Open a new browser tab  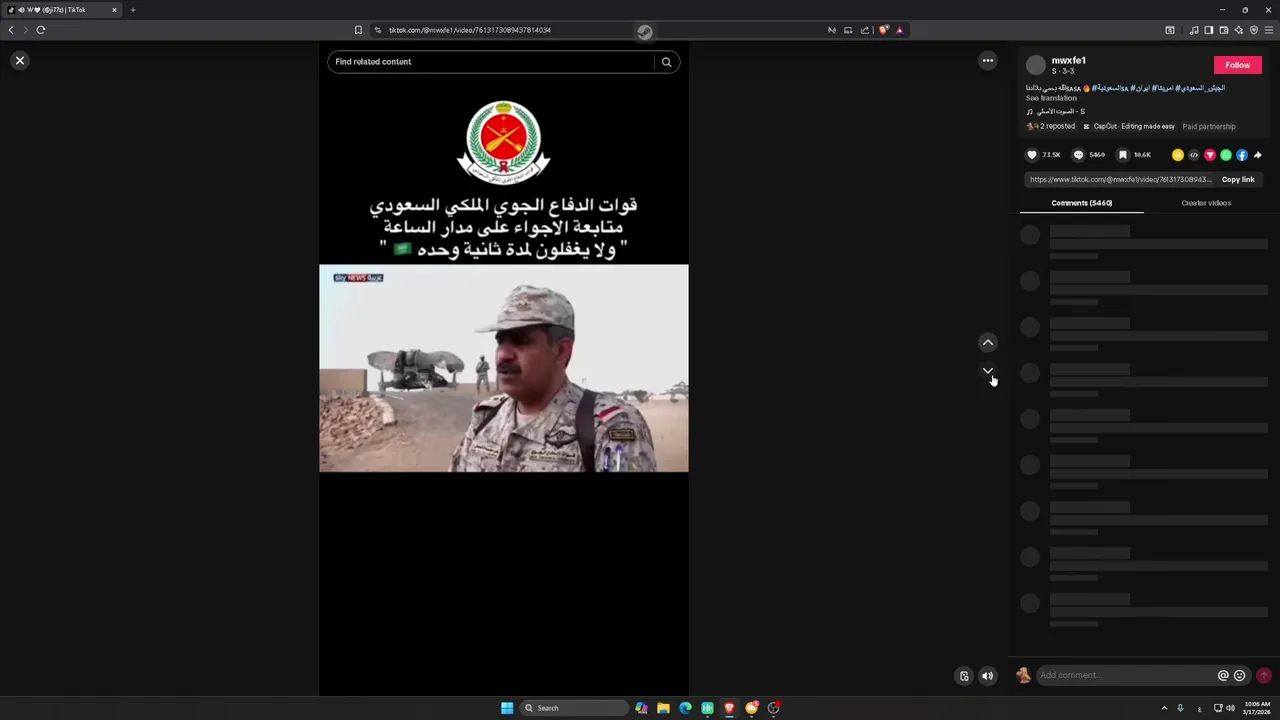click(132, 10)
